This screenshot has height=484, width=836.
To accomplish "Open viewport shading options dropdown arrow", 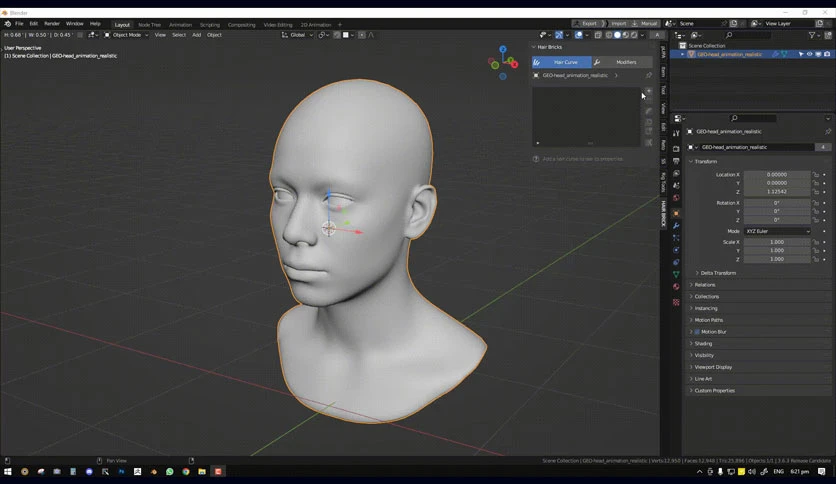I will pos(642,35).
